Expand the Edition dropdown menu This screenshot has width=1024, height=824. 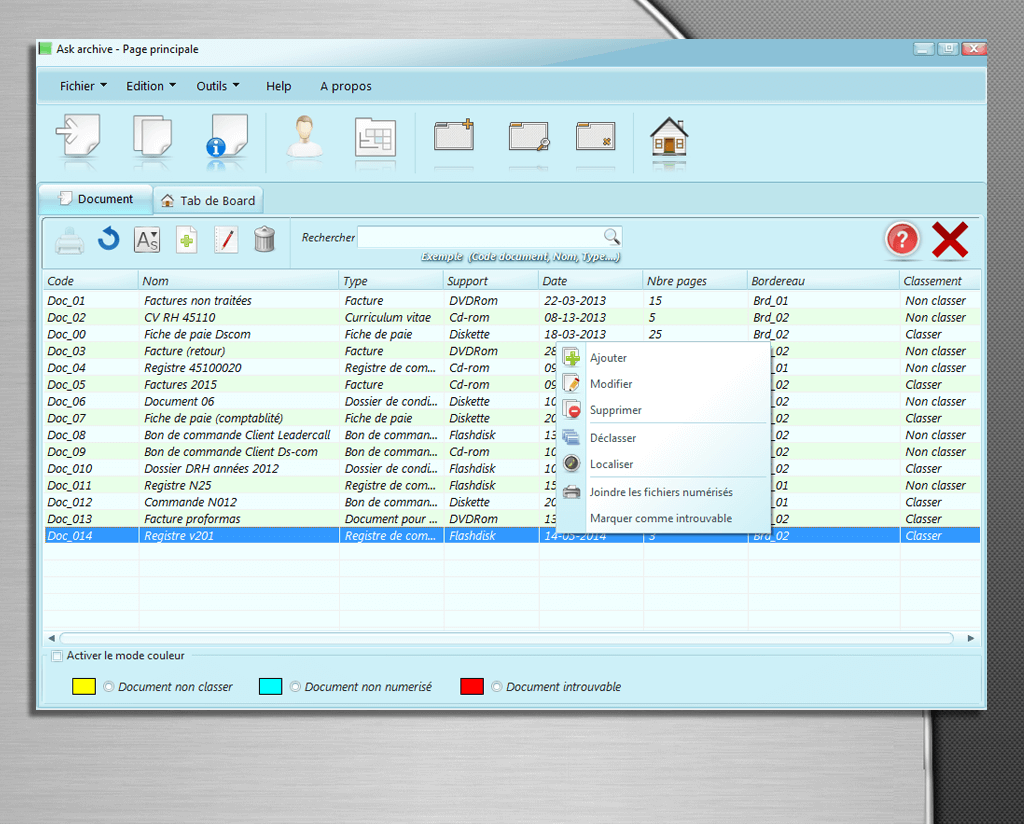(150, 86)
